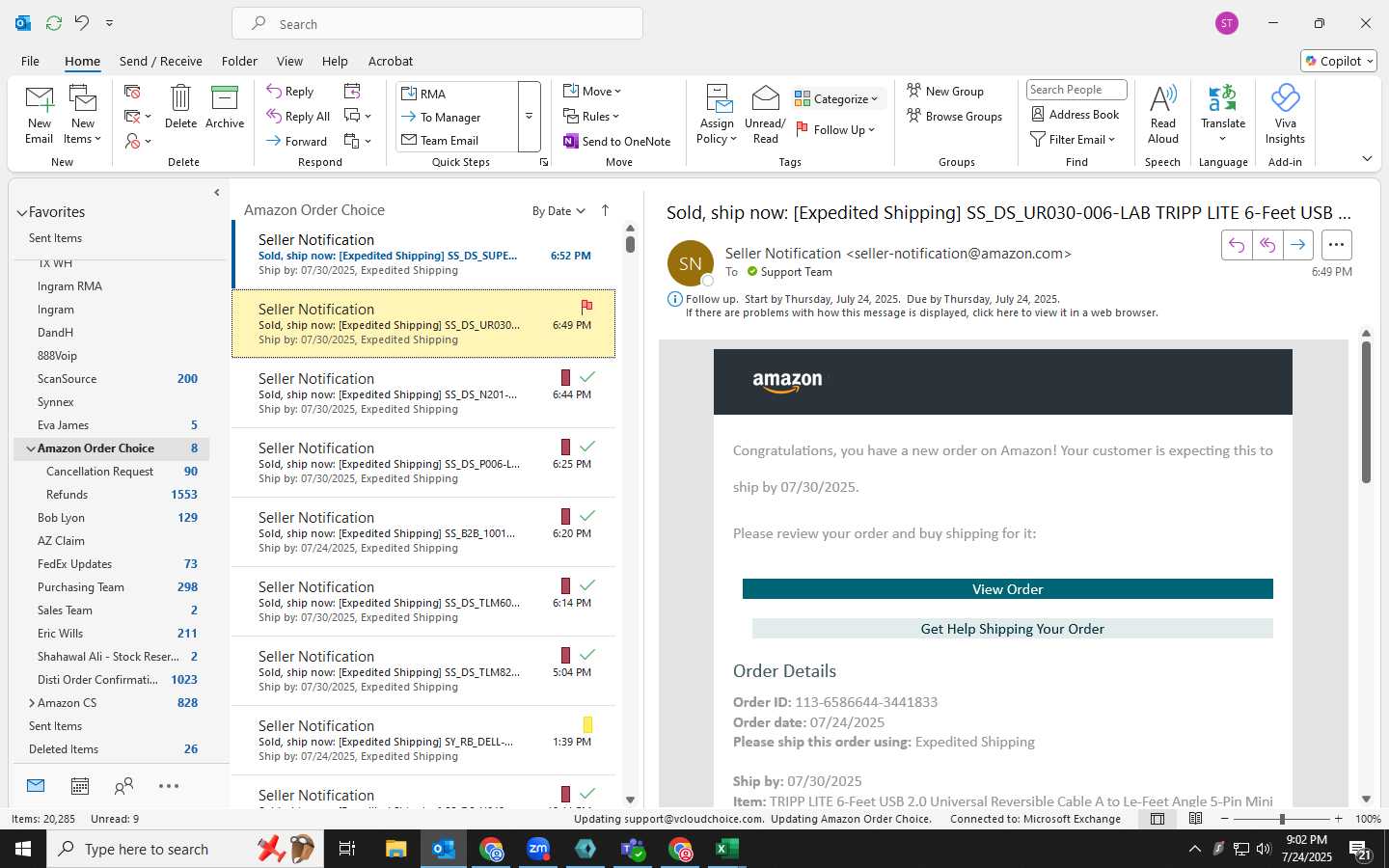Collapse the Amazon Order Choice folder
This screenshot has height=868, width=1389.
31,448
